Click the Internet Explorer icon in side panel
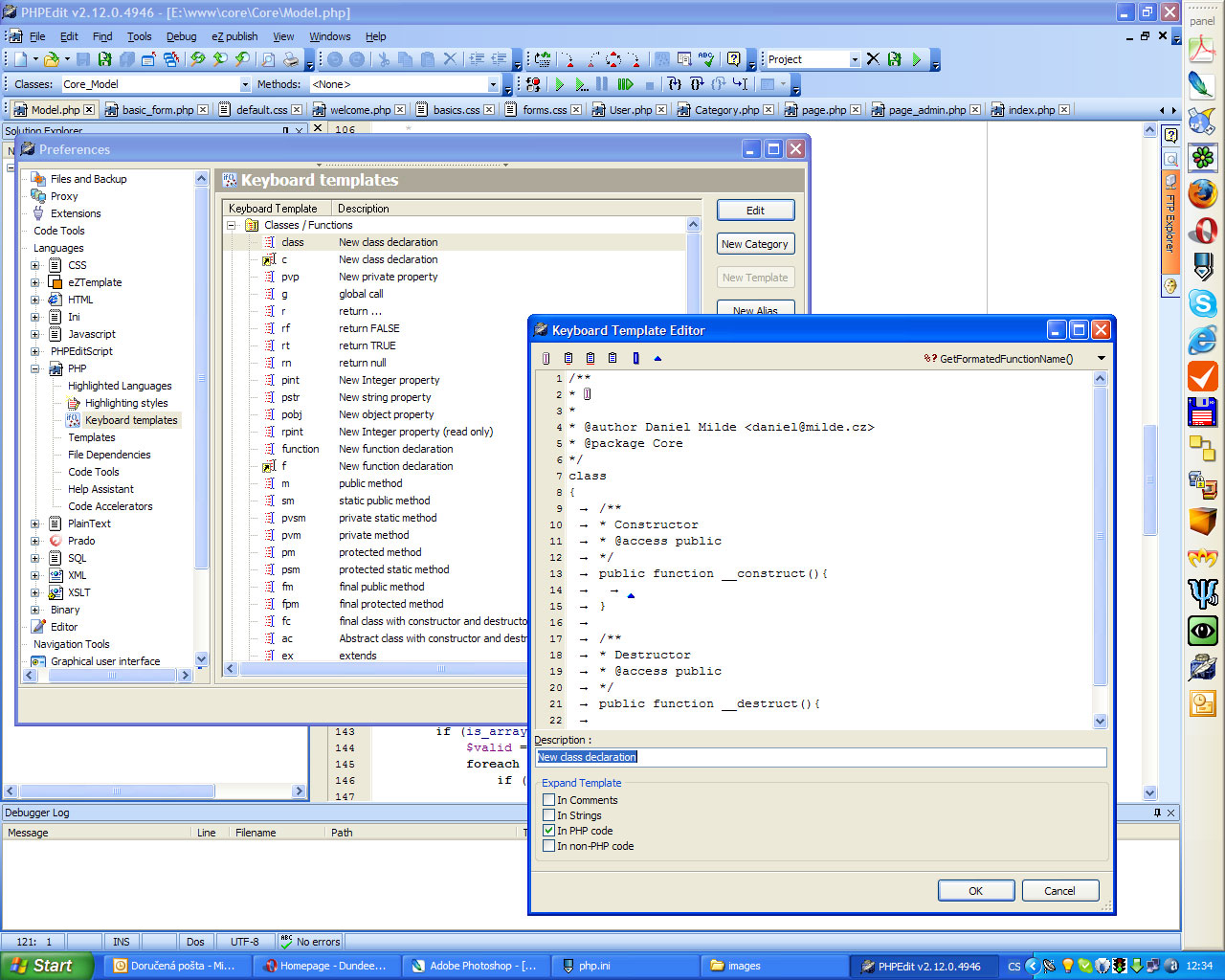 tap(1202, 340)
